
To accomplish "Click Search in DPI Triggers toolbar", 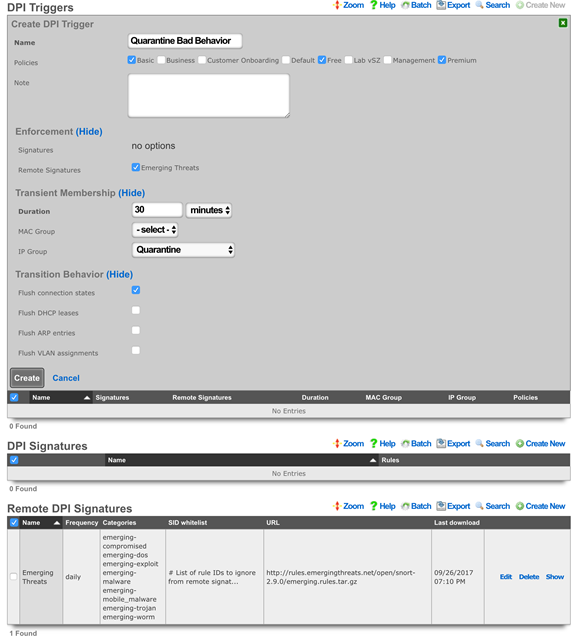I will point(493,5).
